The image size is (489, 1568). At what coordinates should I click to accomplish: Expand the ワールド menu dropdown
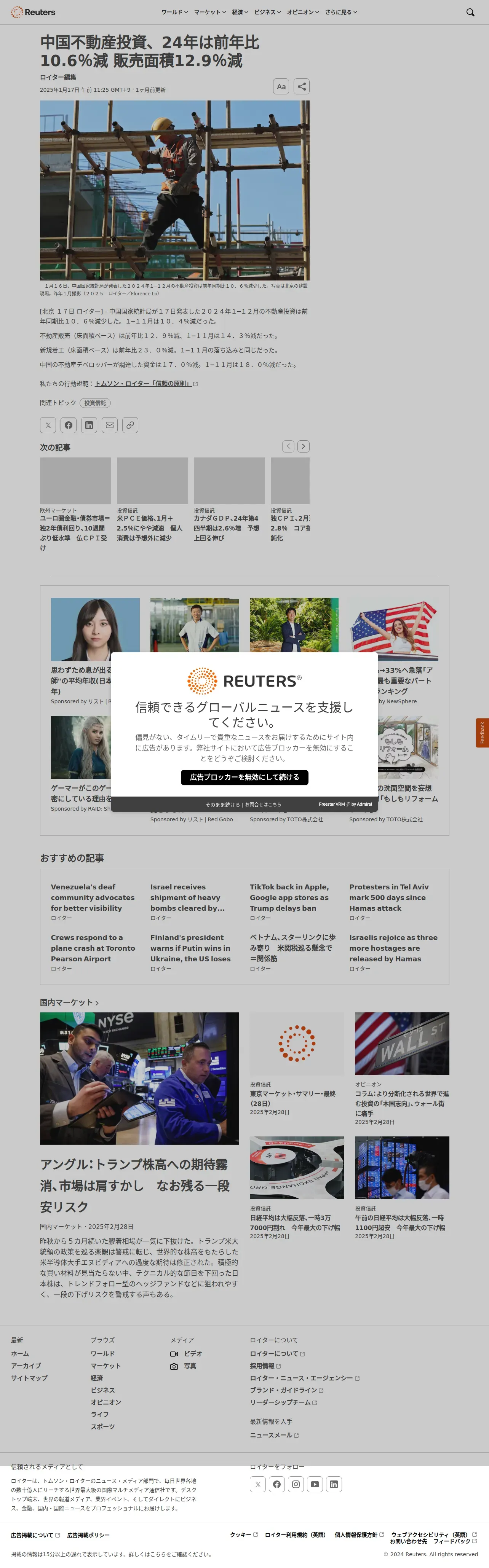pyautogui.click(x=174, y=12)
